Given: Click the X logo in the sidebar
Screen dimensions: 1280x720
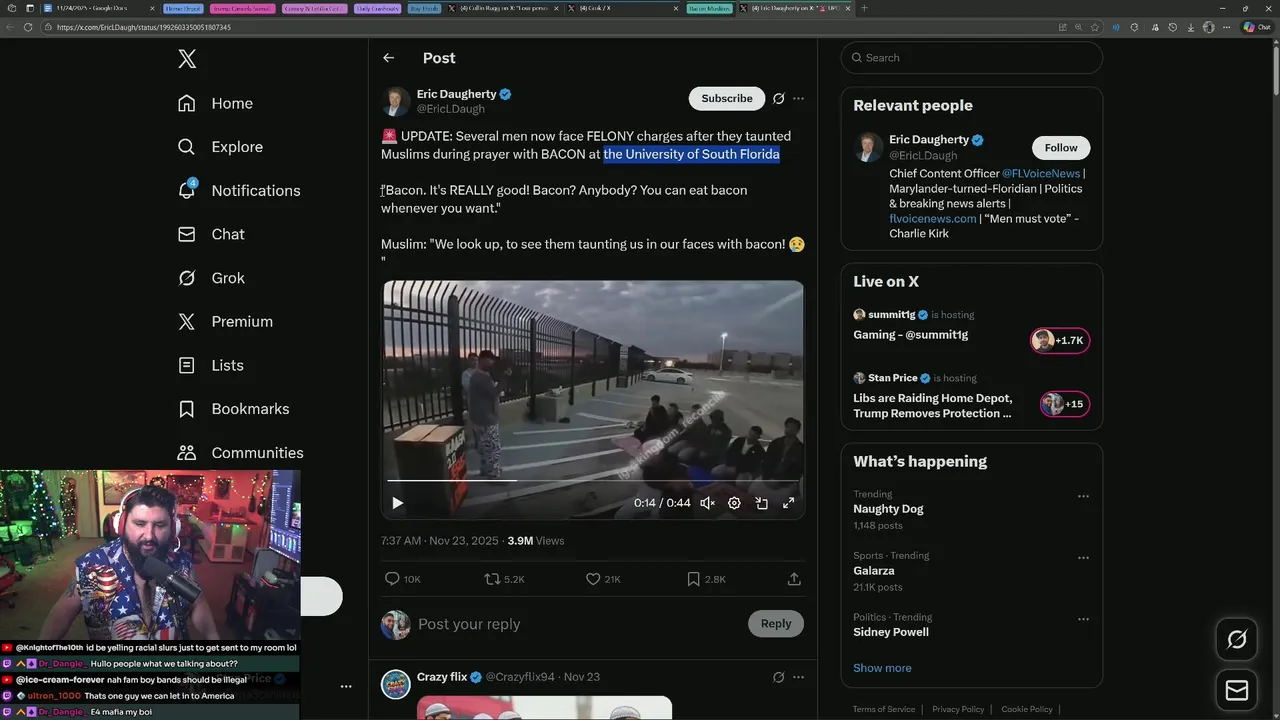Looking at the screenshot, I should [187, 59].
